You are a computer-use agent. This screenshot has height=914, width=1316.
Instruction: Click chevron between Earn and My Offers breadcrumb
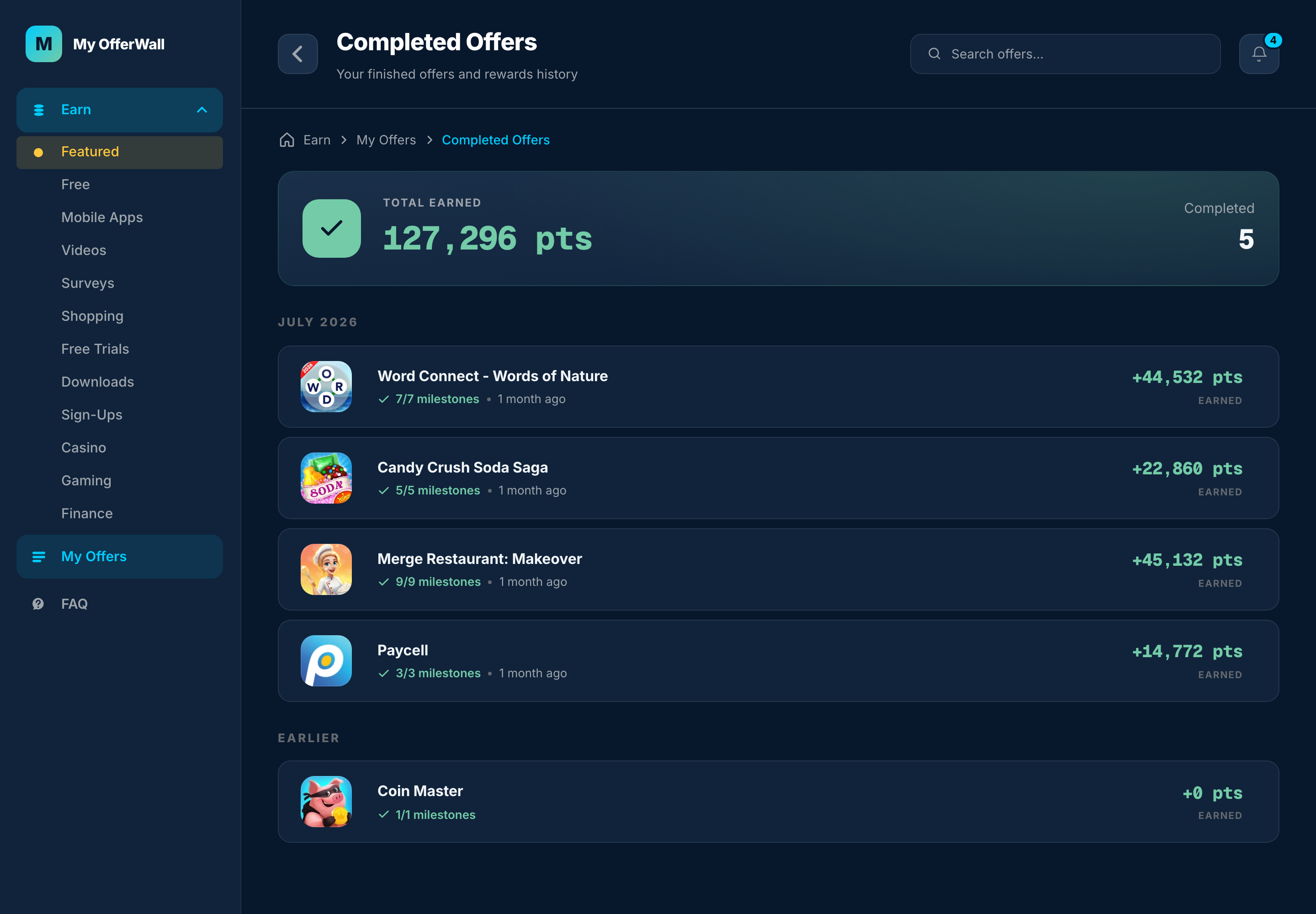coord(344,140)
